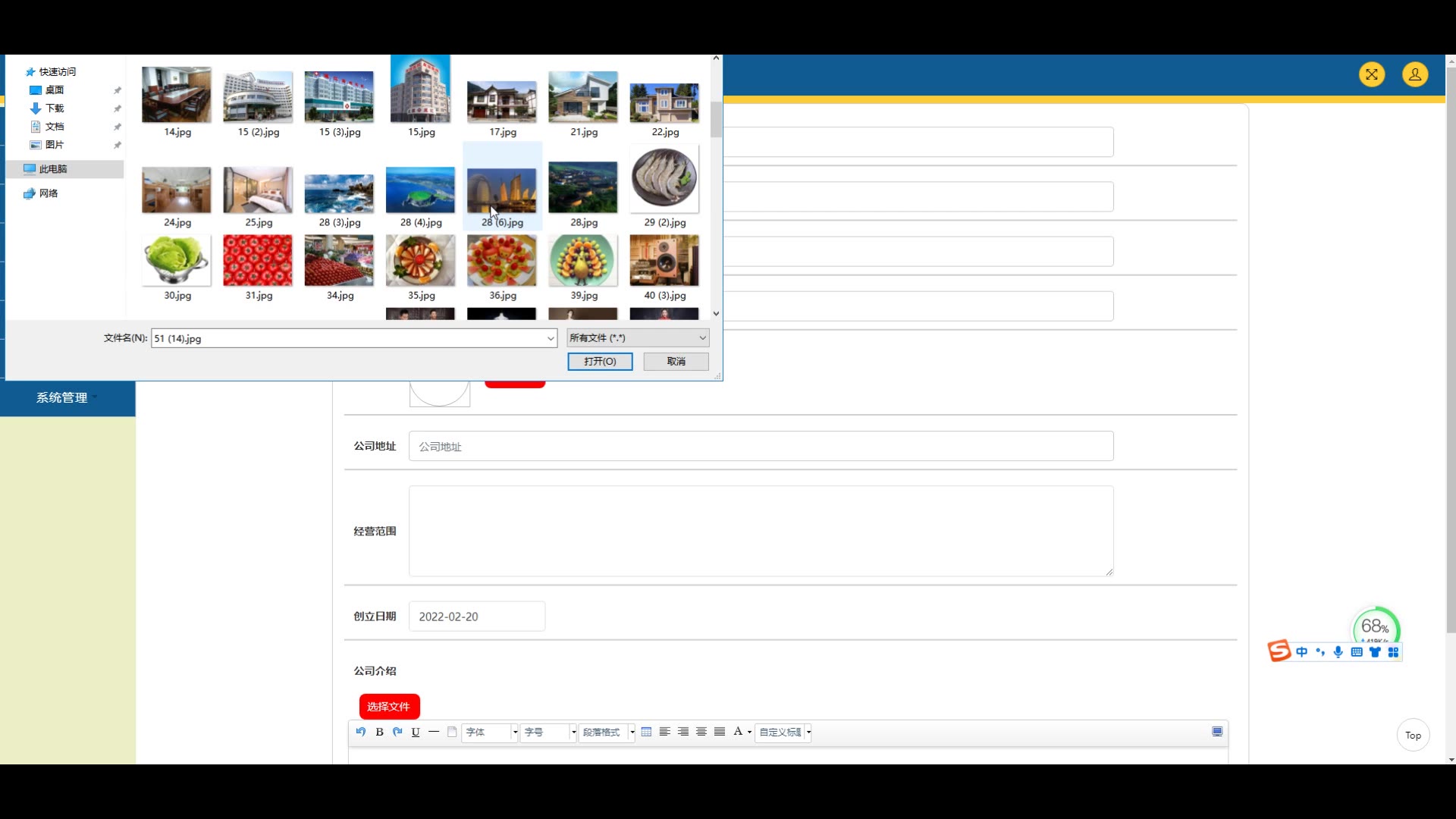Align text right in the editor
The width and height of the screenshot is (1456, 819).
(683, 732)
